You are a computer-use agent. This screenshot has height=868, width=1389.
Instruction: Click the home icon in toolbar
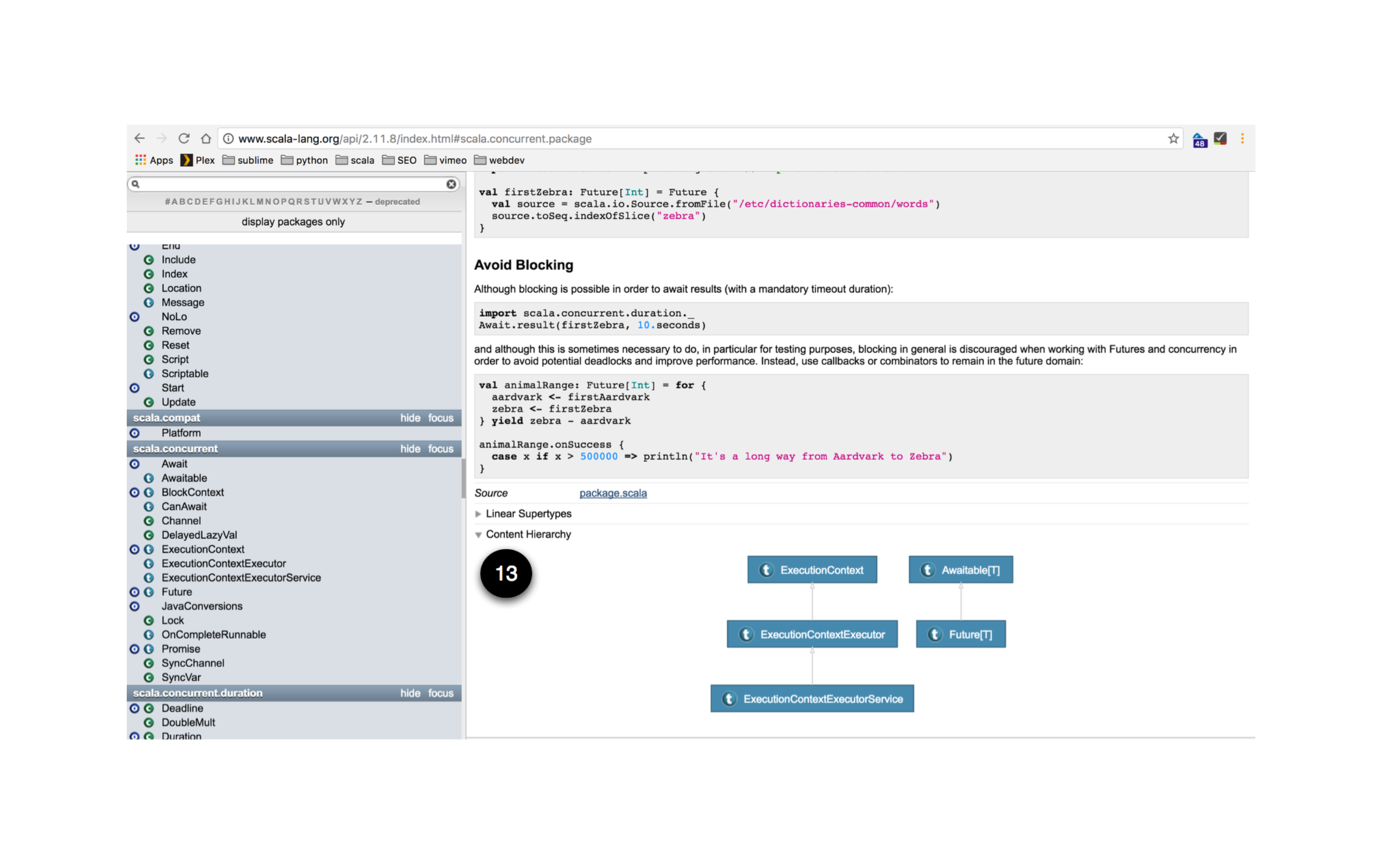(x=206, y=139)
